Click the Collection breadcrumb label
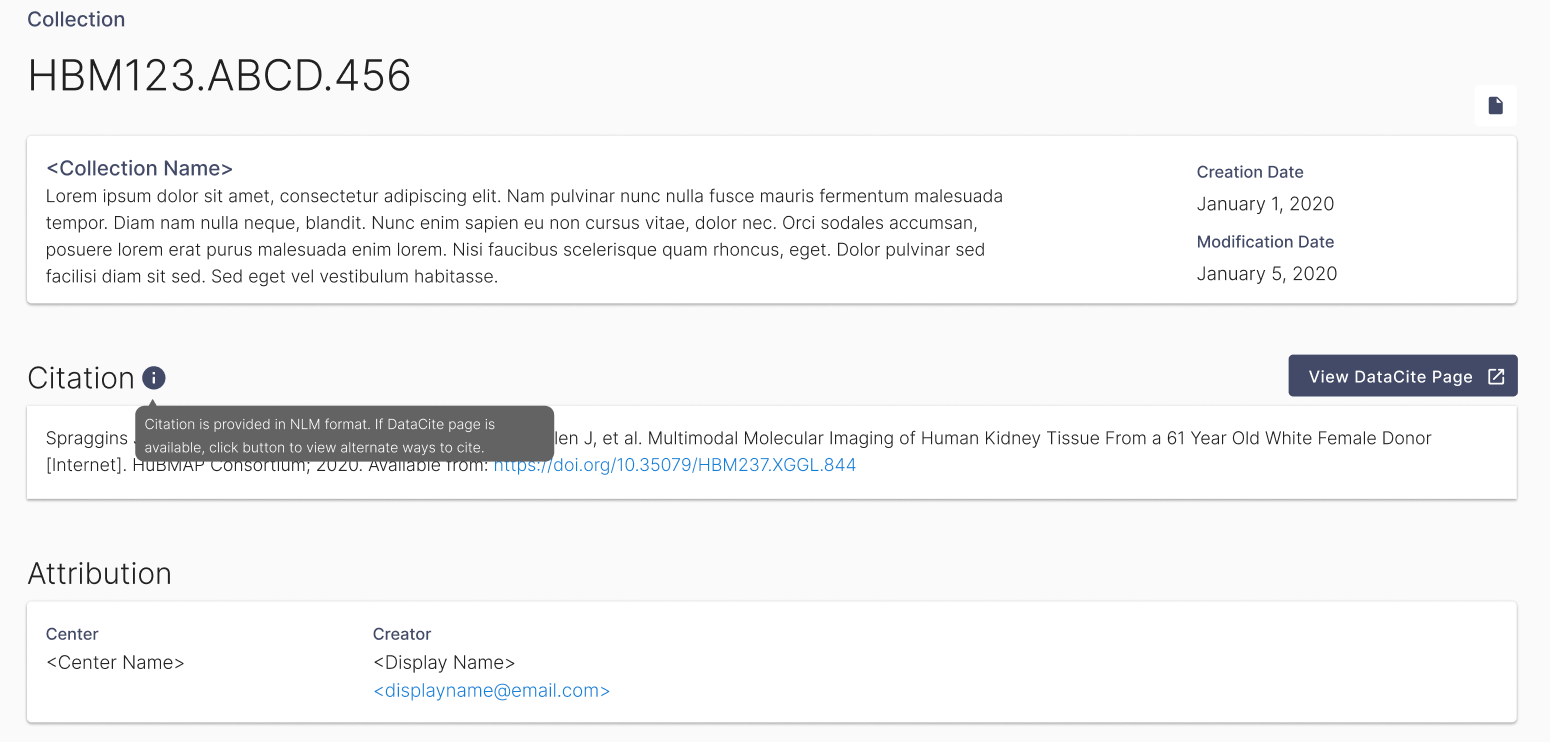Viewport: 1550px width, 742px height. [76, 18]
